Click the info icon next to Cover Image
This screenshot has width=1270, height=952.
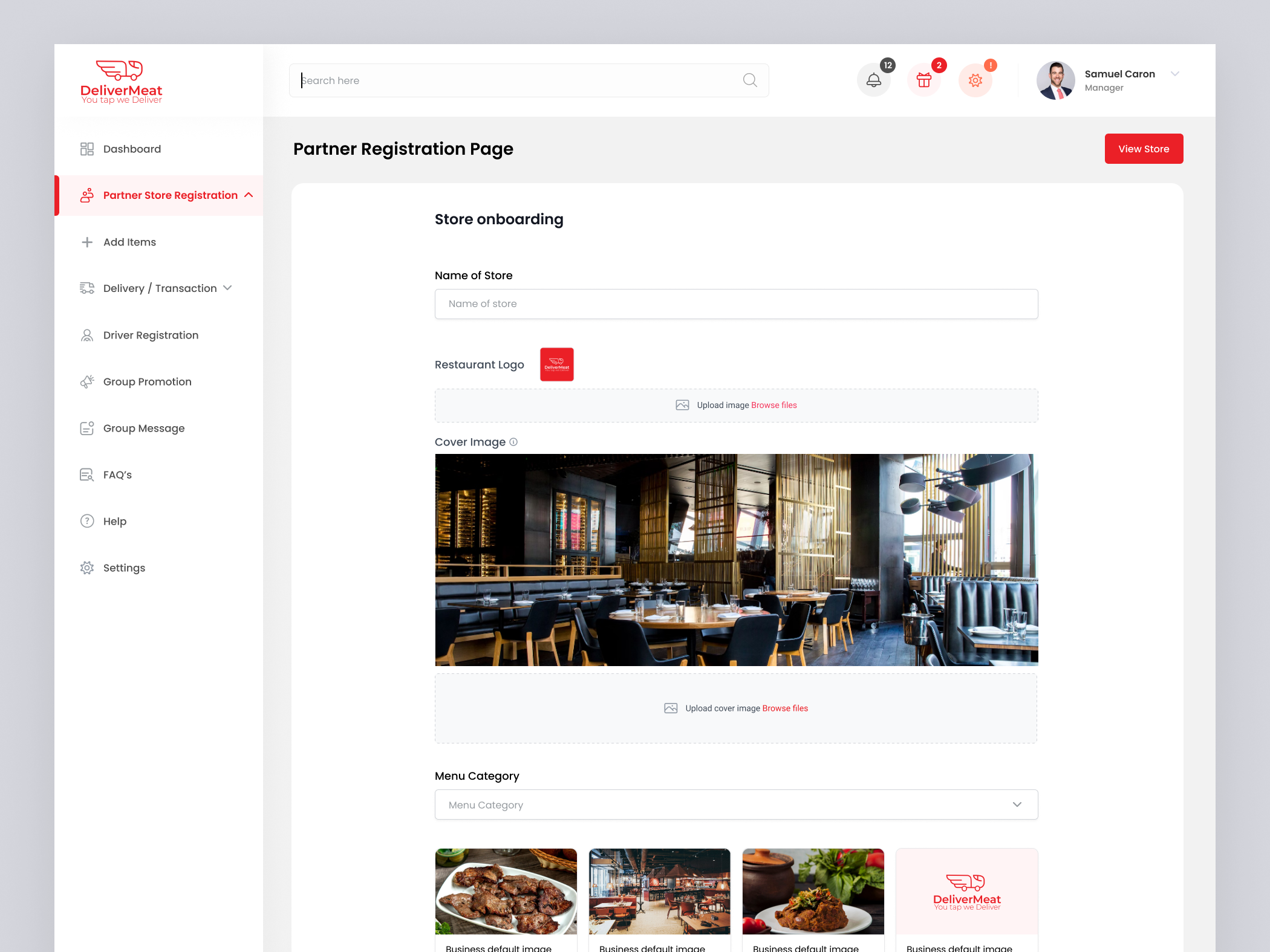(x=513, y=442)
